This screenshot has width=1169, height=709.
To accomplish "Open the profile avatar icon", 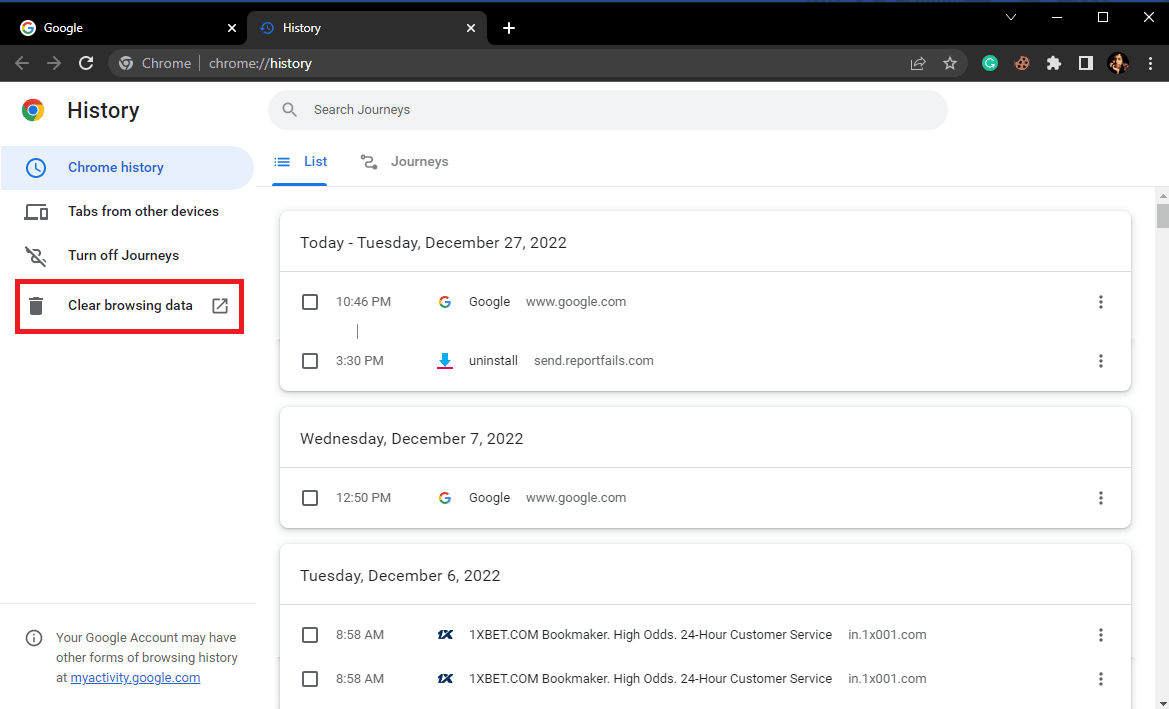I will (1118, 63).
